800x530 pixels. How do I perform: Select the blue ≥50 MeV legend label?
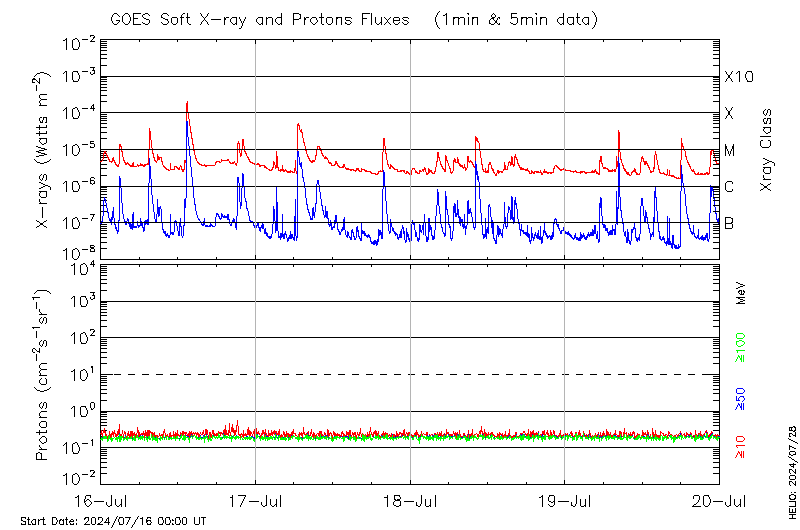click(741, 397)
